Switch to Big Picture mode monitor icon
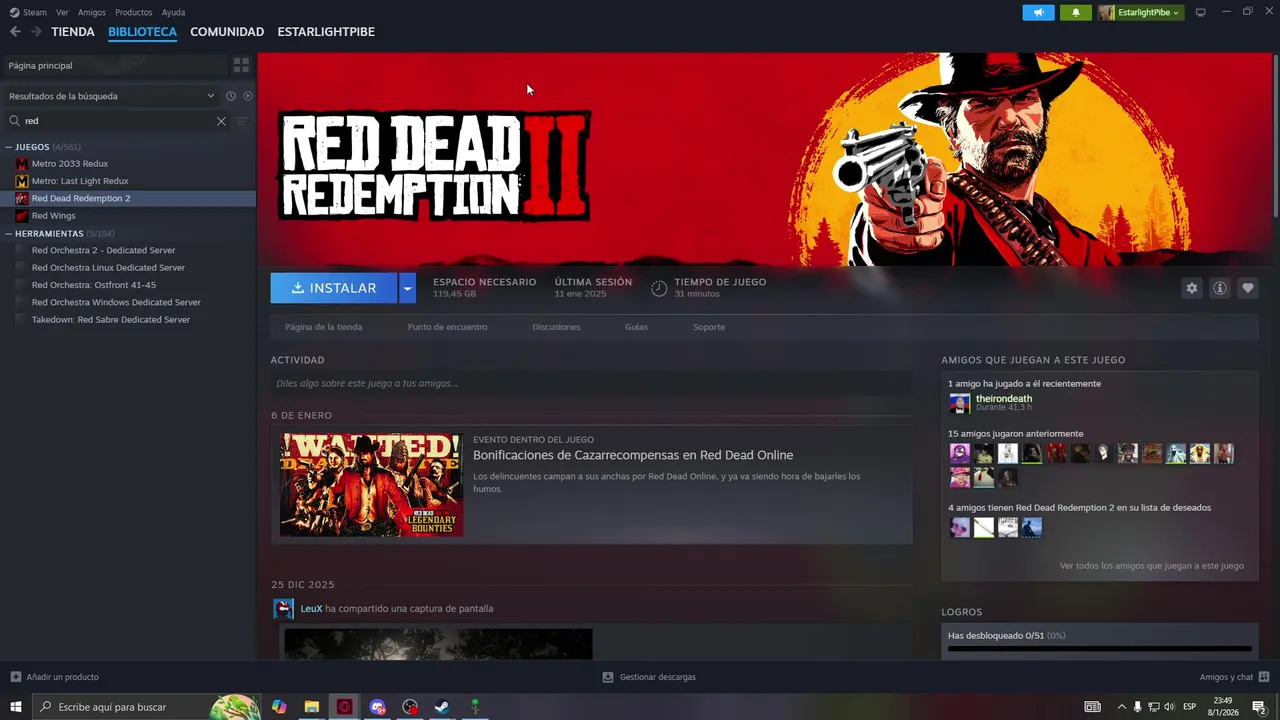The height and width of the screenshot is (720, 1280). (1201, 12)
